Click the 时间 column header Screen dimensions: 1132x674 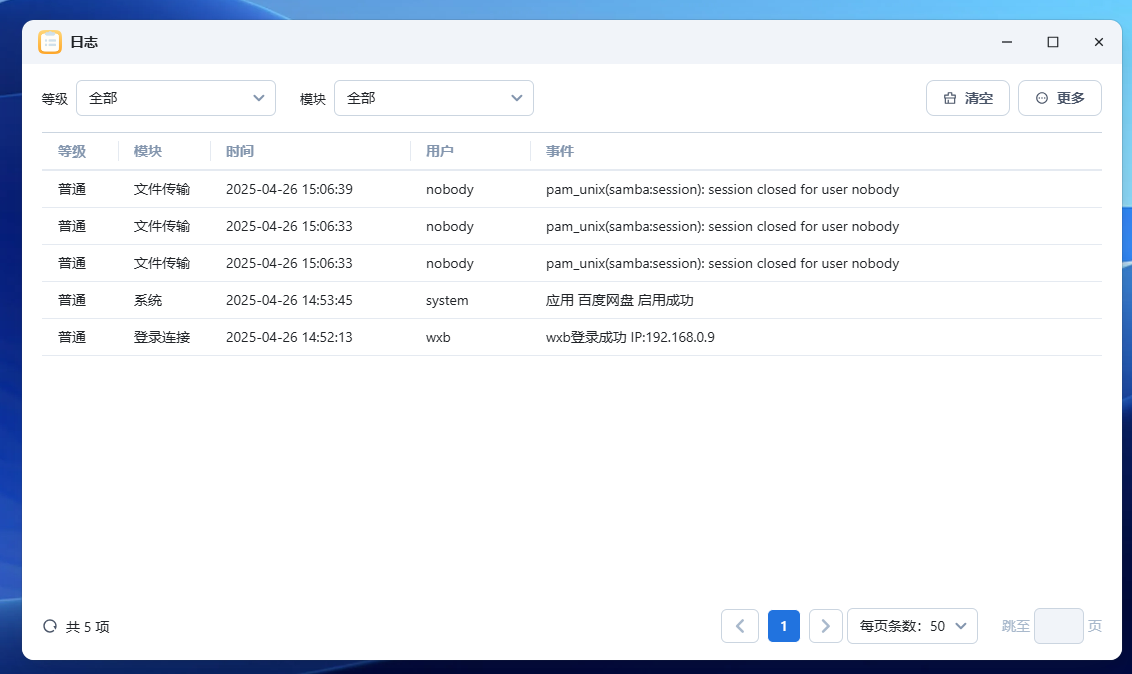(x=240, y=152)
